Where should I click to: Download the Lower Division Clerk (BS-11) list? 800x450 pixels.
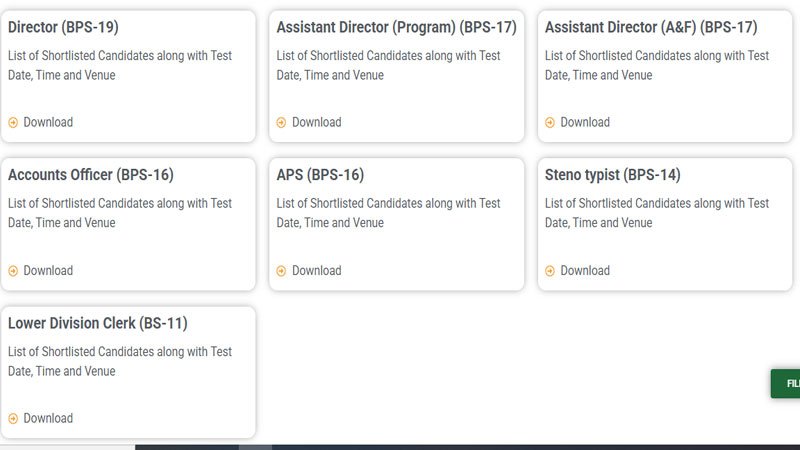pyautogui.click(x=48, y=419)
